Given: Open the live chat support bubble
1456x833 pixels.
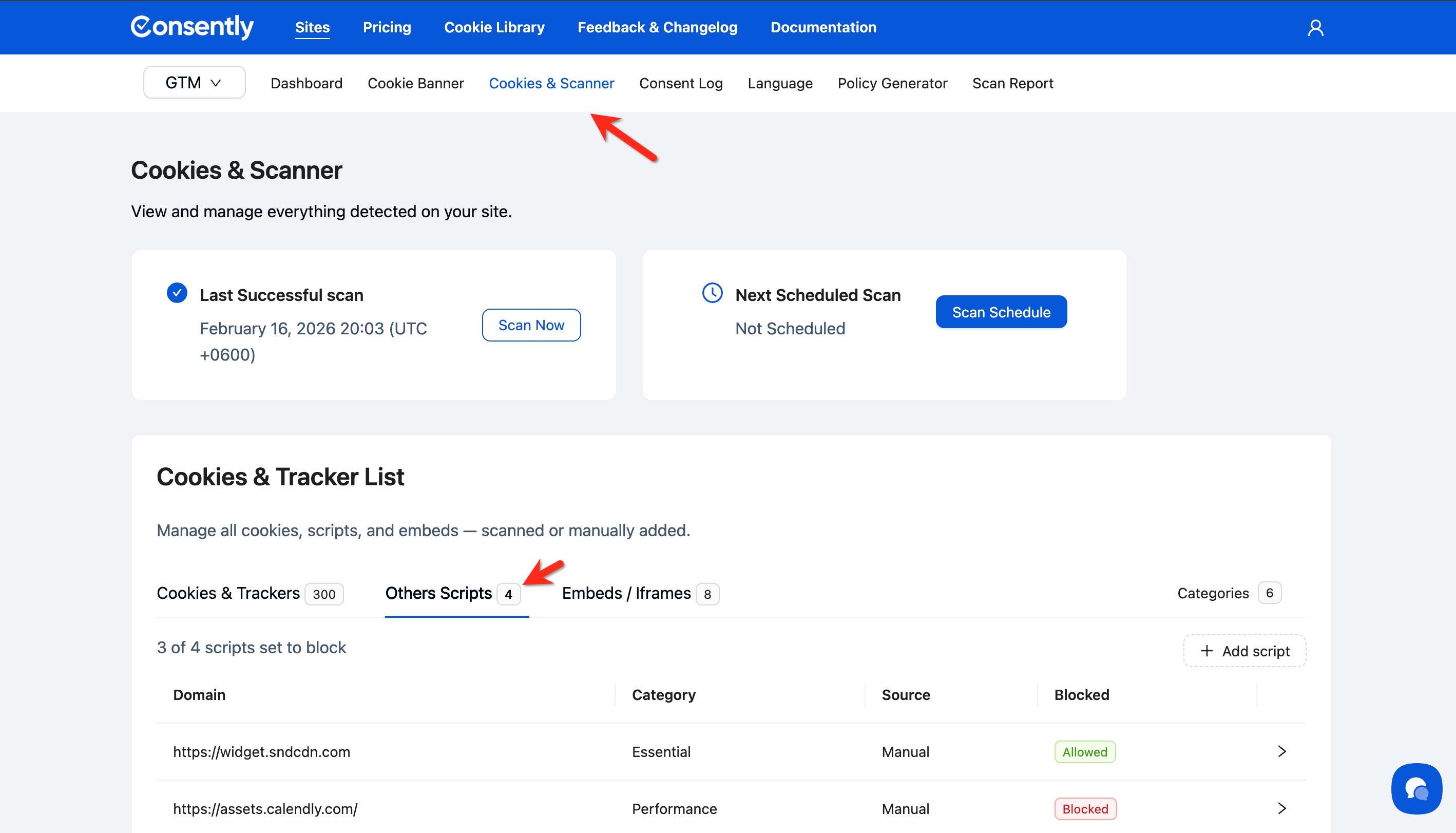Looking at the screenshot, I should (x=1416, y=788).
